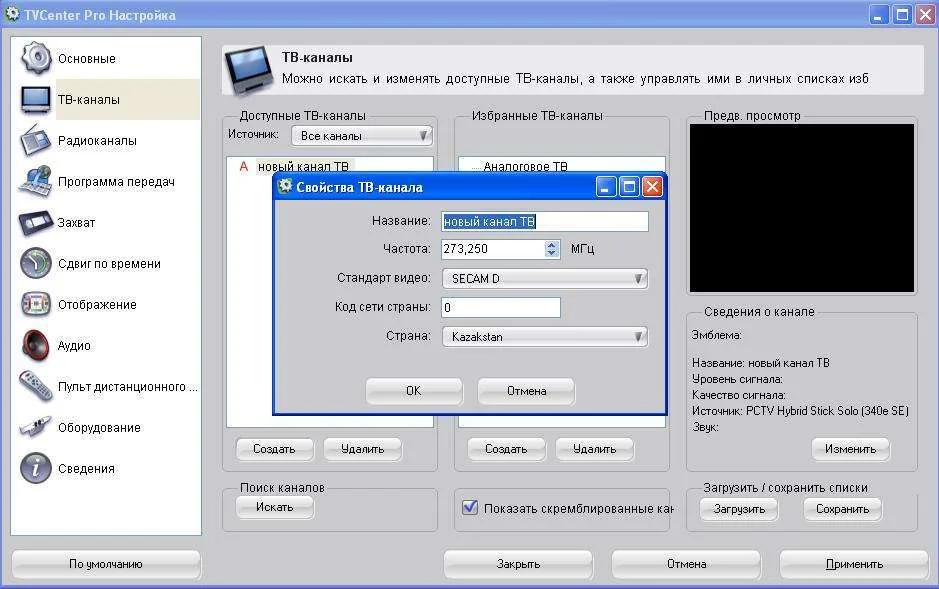Click Создать under Доступные ТВ-каналы
This screenshot has height=589, width=939.
274,449
